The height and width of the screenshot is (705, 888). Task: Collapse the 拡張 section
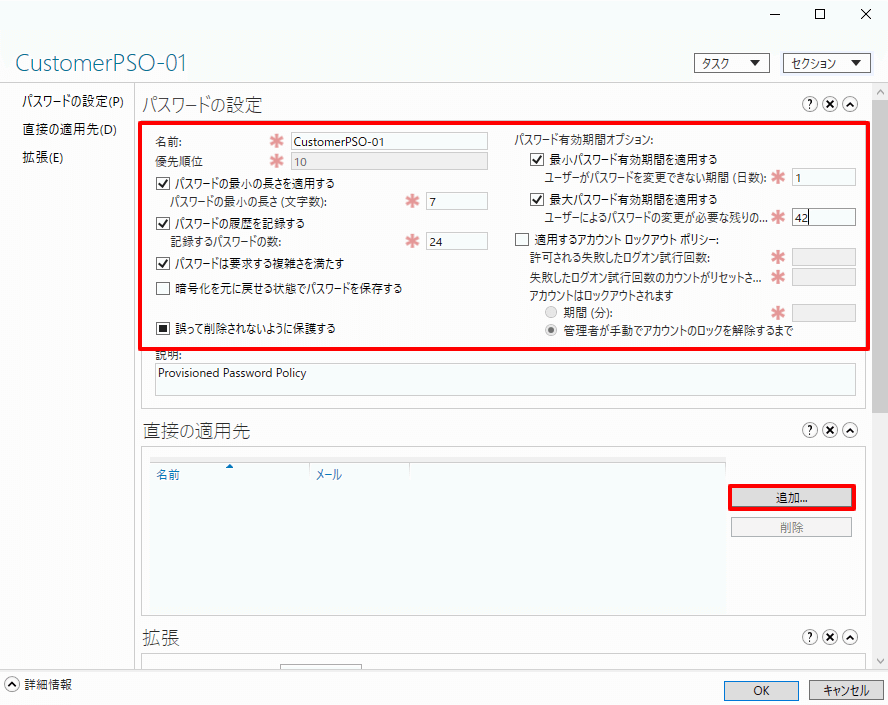(850, 637)
